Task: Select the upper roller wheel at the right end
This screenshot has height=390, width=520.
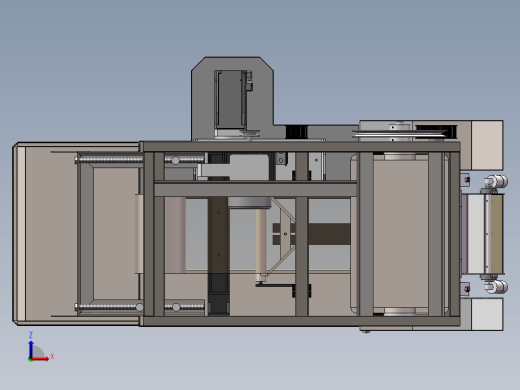Action: (496, 182)
